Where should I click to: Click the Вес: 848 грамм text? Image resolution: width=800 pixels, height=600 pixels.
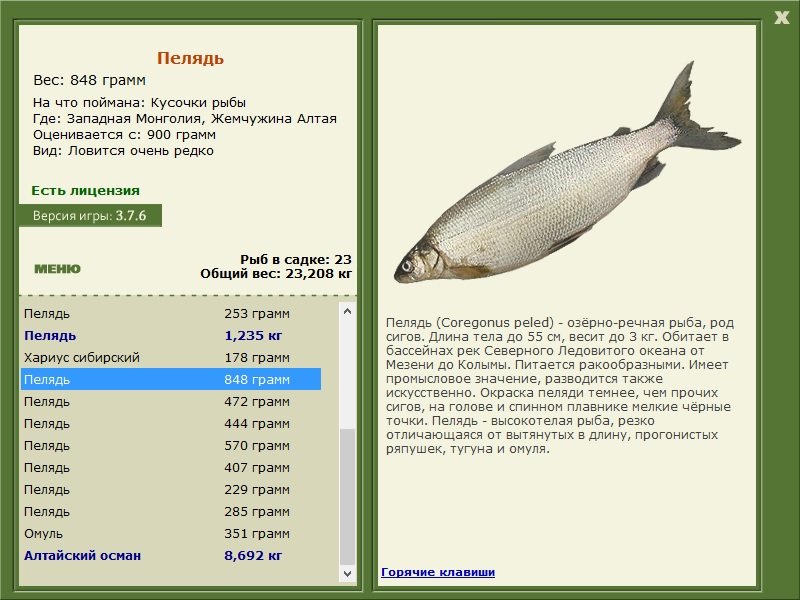(89, 80)
